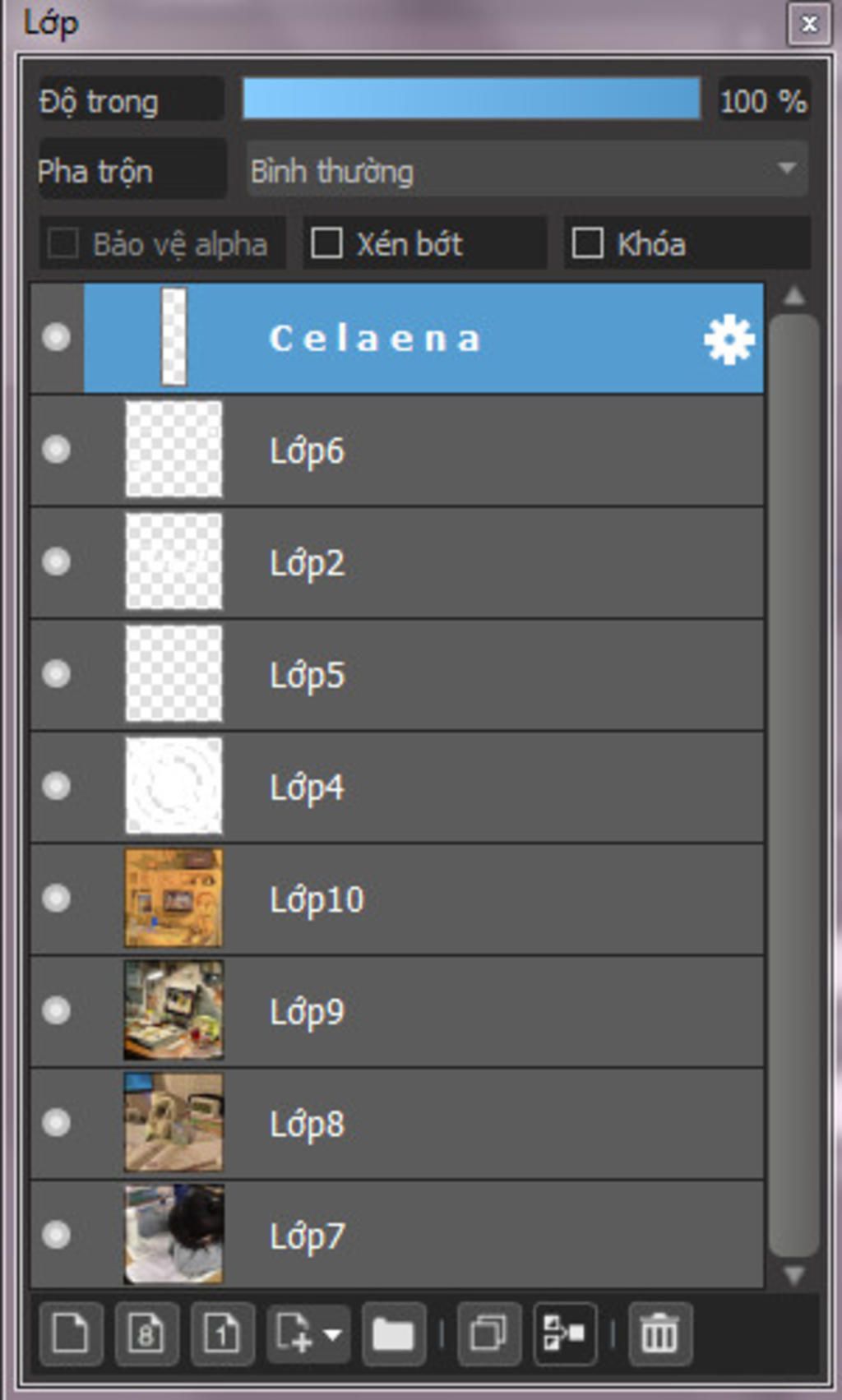Click the scroll-down arrow of layer list

[794, 1275]
